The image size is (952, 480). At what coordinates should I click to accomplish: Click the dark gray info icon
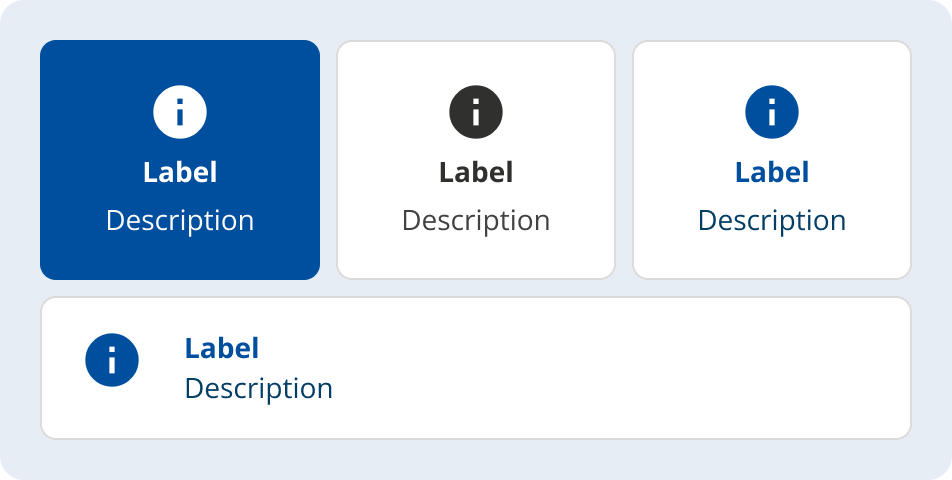coord(476,112)
